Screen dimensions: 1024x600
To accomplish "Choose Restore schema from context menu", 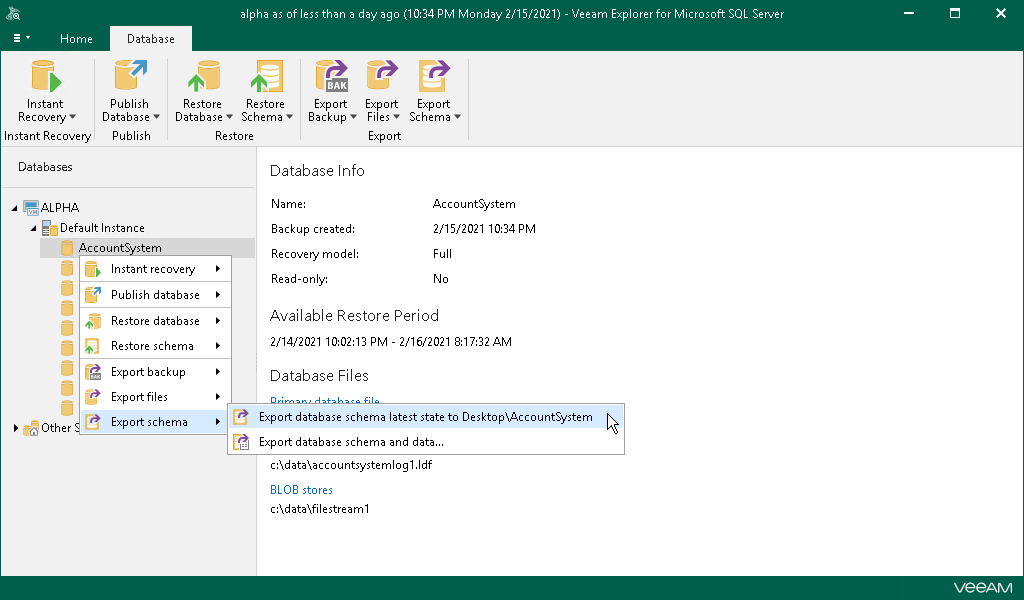I will click(155, 346).
